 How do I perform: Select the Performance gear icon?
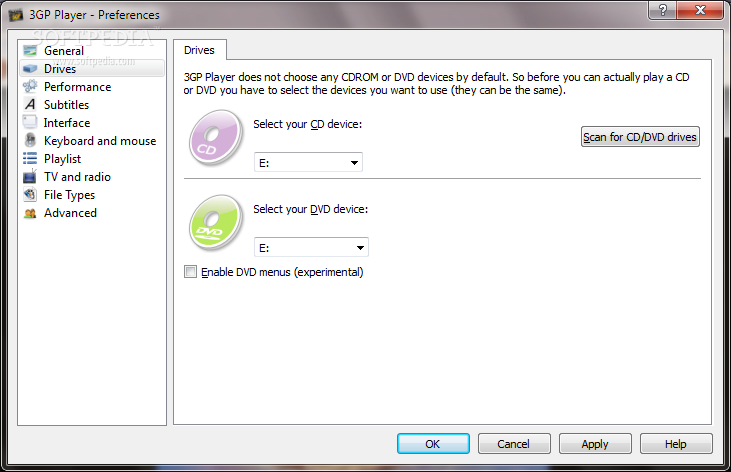(x=30, y=86)
